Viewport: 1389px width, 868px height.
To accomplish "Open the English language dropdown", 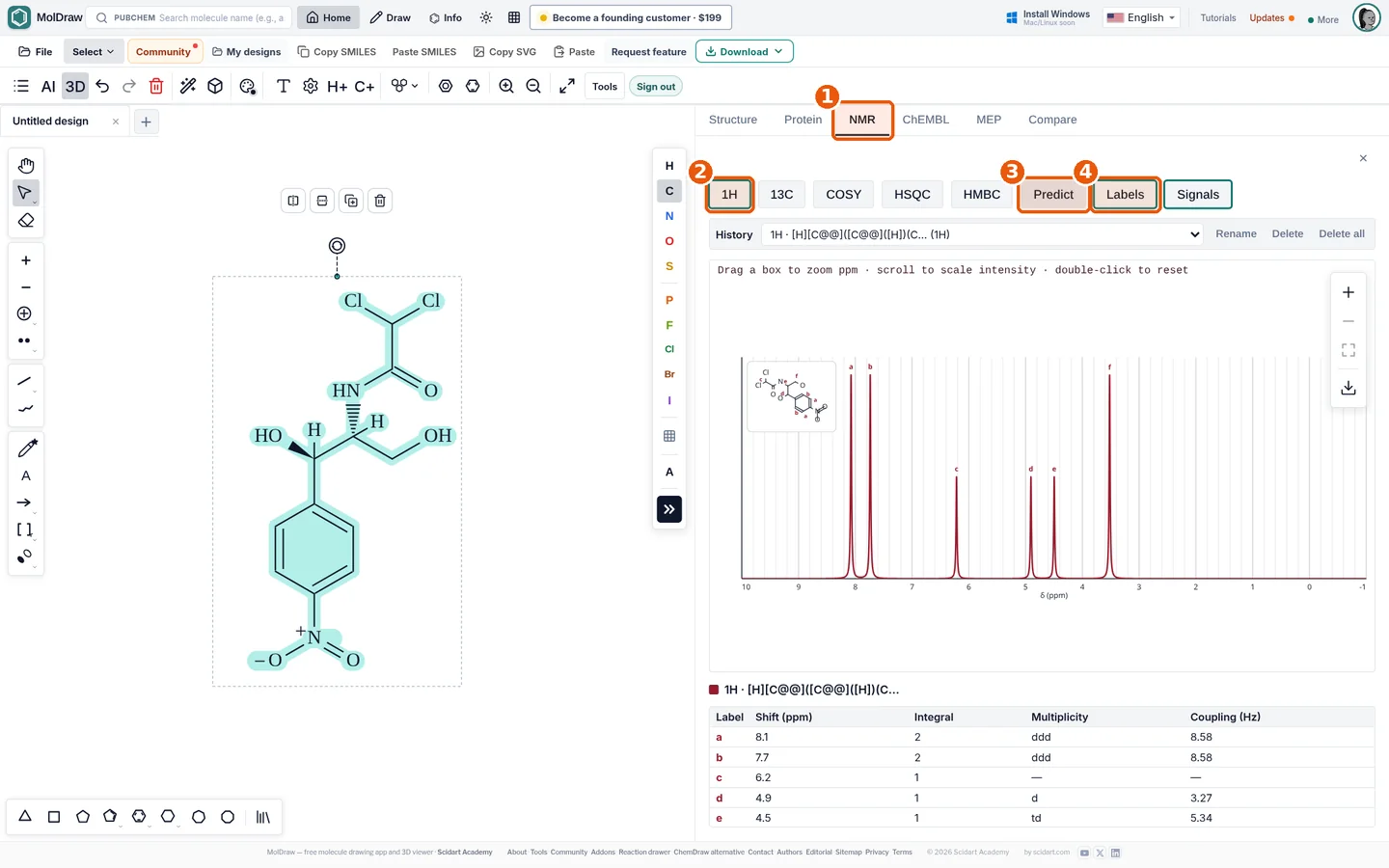I will 1142,17.
